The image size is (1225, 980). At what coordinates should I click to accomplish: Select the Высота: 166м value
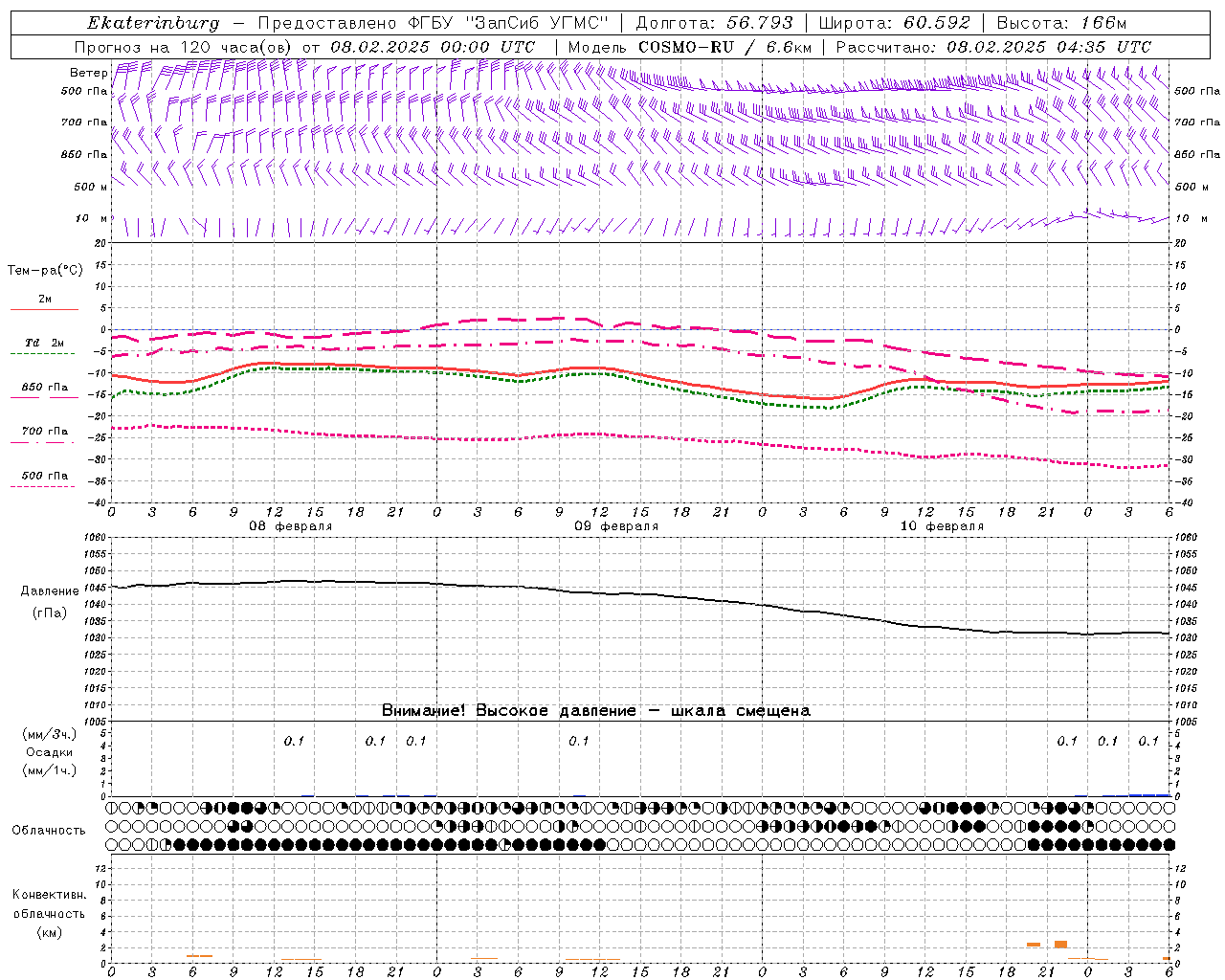point(1062,23)
